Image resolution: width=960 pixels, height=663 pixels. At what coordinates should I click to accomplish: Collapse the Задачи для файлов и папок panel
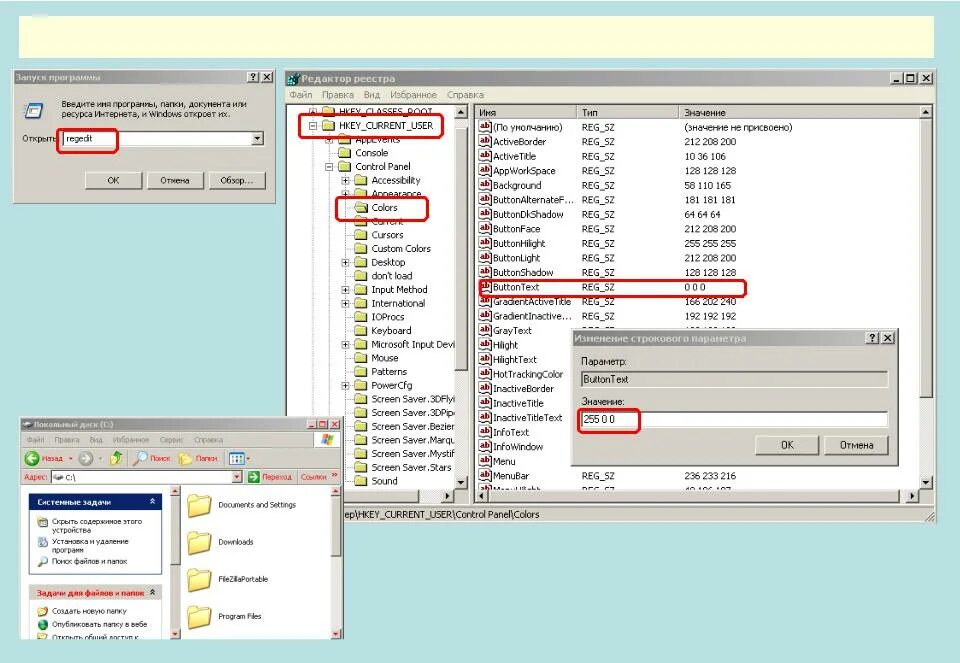click(152, 593)
